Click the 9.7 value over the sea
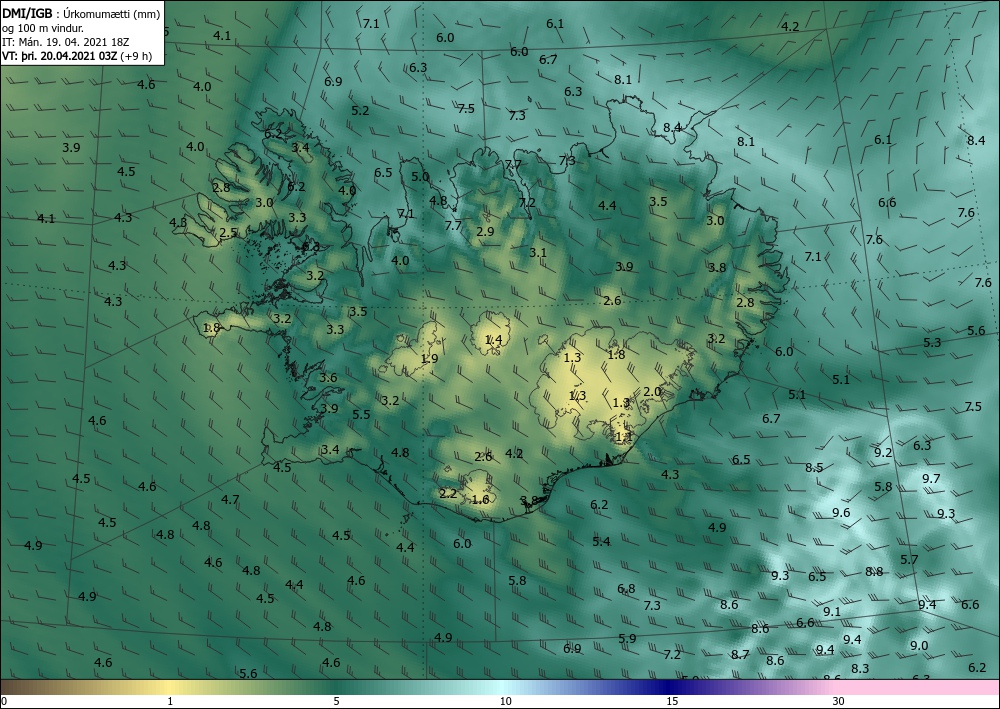1000x709 pixels. 931,478
